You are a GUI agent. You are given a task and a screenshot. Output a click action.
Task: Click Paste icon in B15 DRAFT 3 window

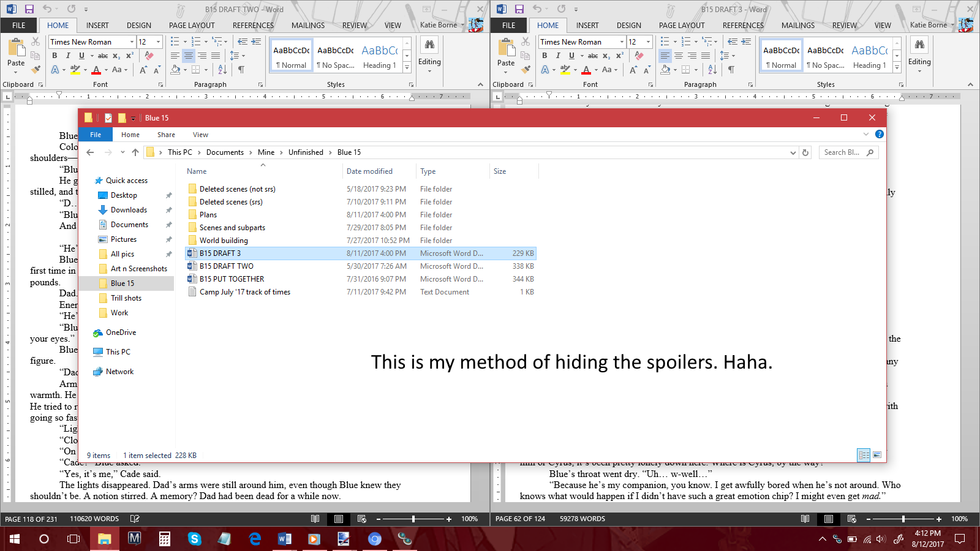tap(506, 55)
